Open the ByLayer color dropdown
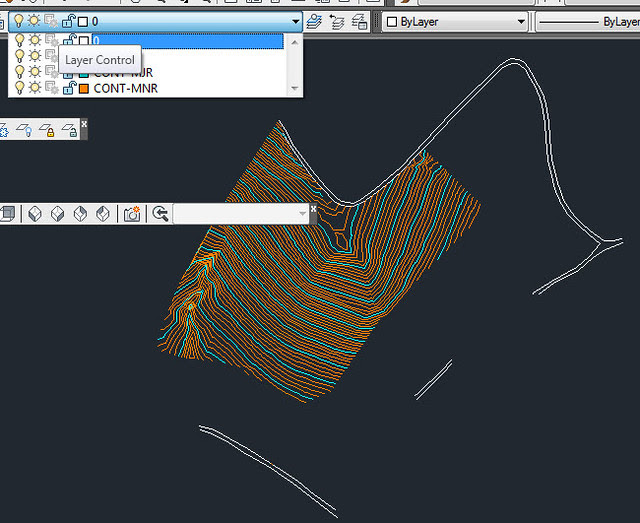This screenshot has height=523, width=640. click(453, 21)
